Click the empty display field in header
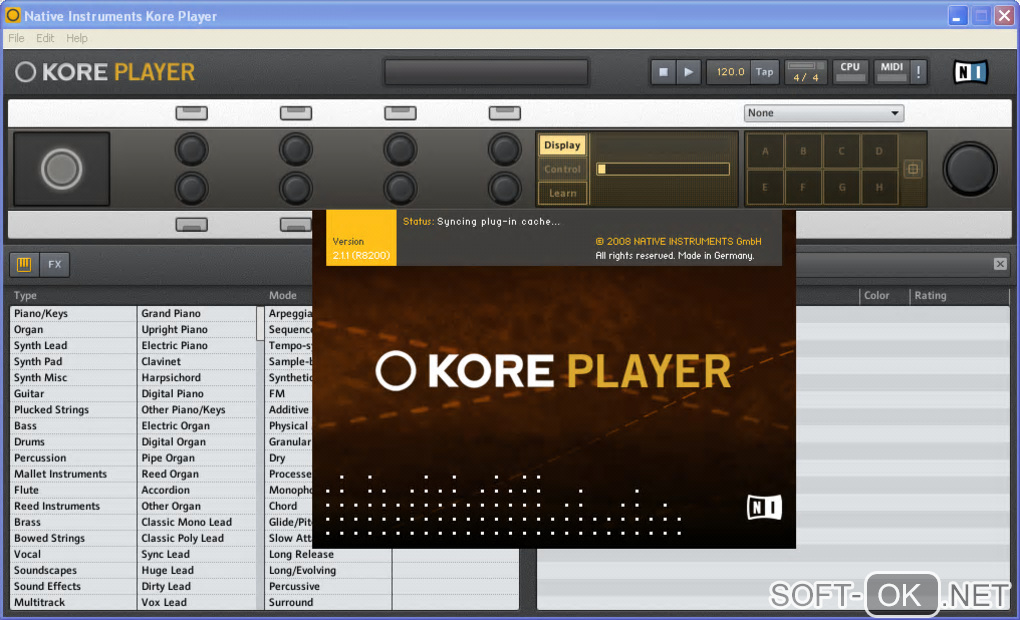 point(486,72)
